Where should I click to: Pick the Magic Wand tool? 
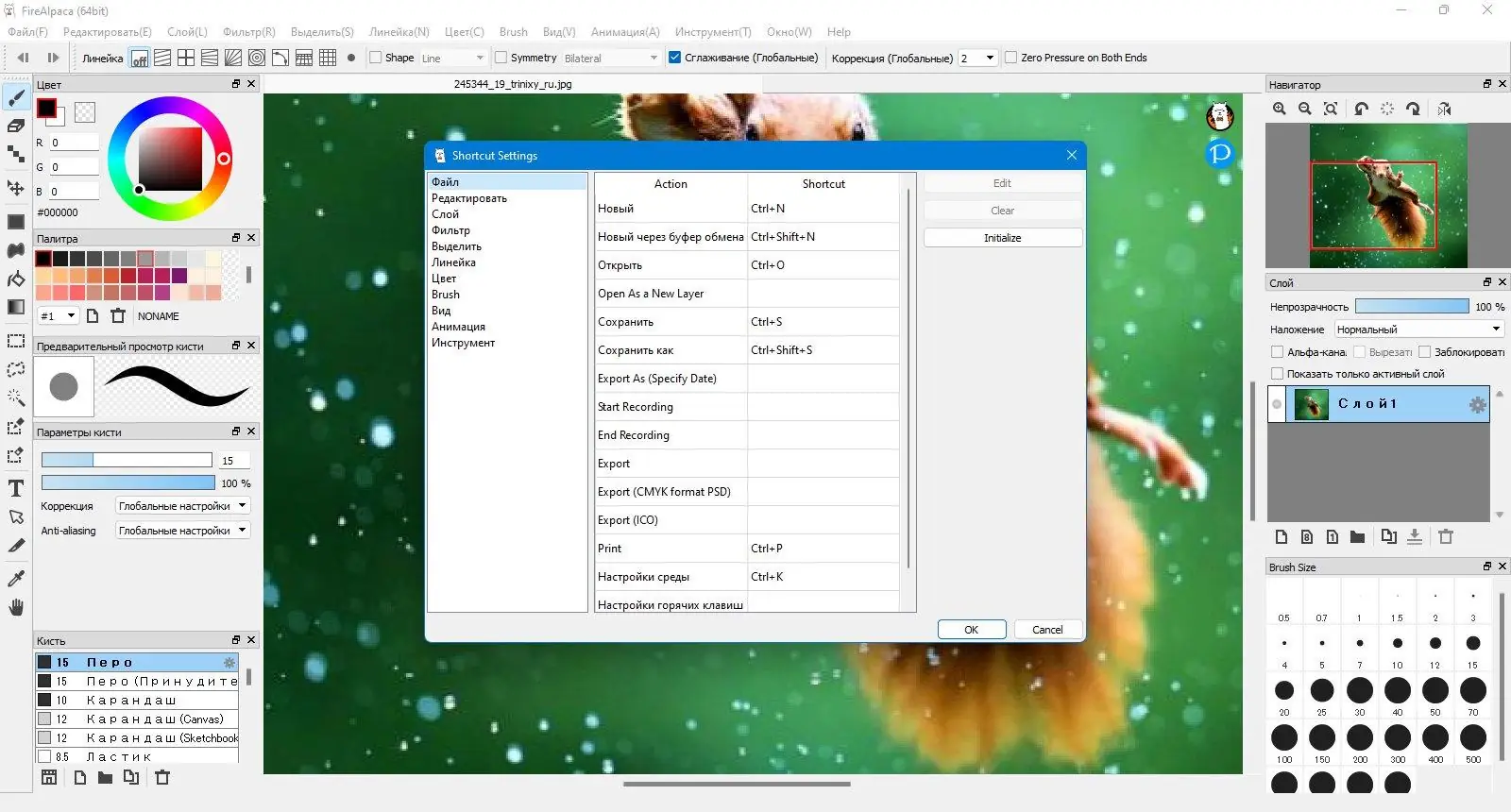point(16,398)
